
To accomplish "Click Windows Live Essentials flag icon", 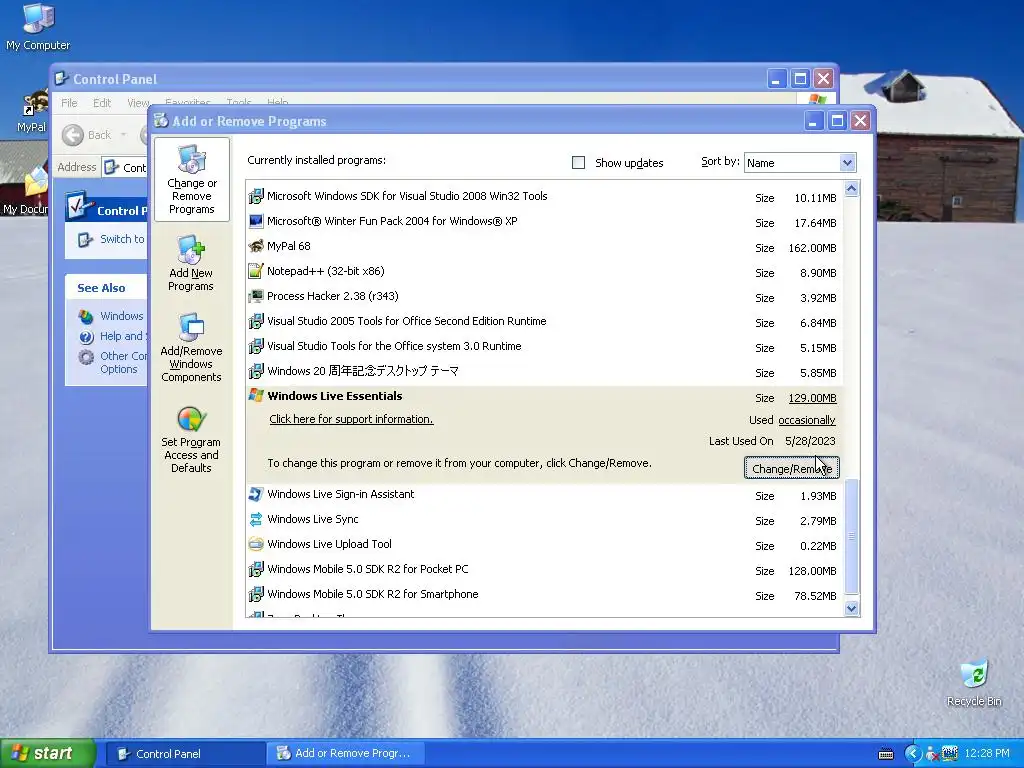I will pos(256,396).
